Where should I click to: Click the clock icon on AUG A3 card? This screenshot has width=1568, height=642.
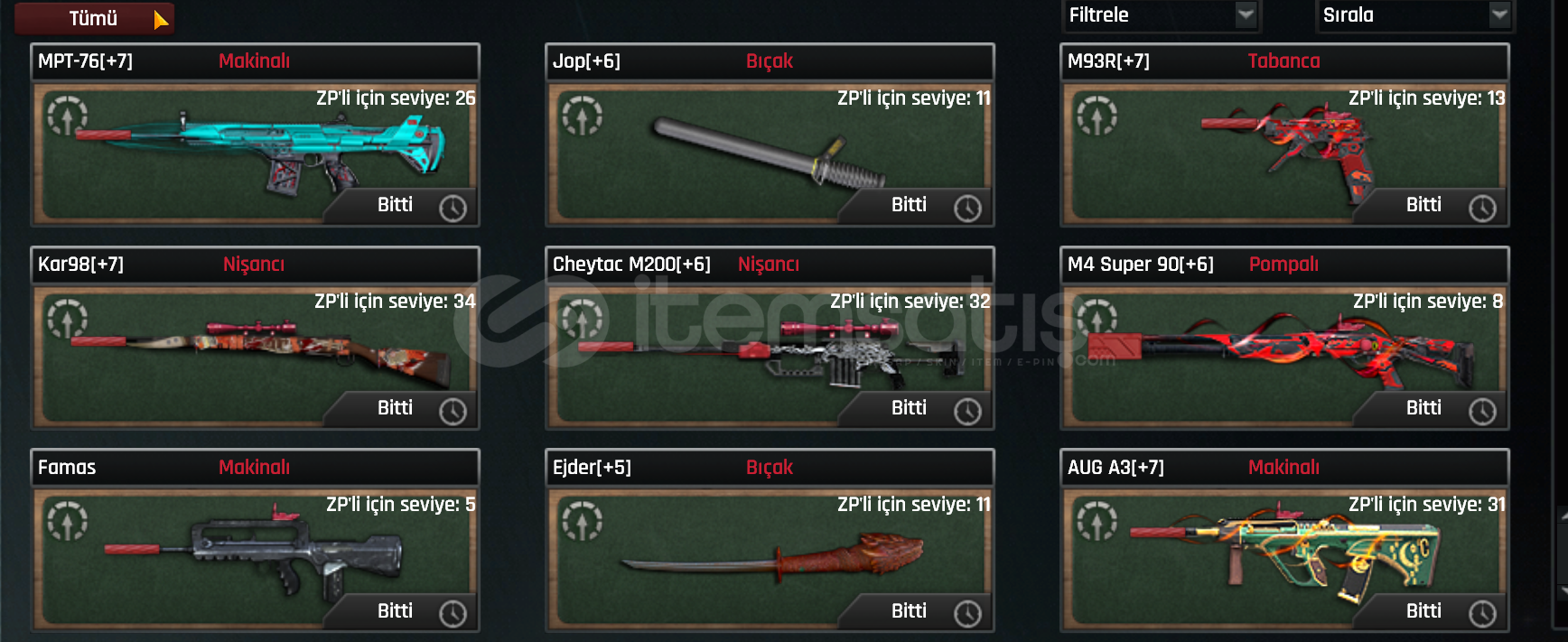click(x=1482, y=615)
